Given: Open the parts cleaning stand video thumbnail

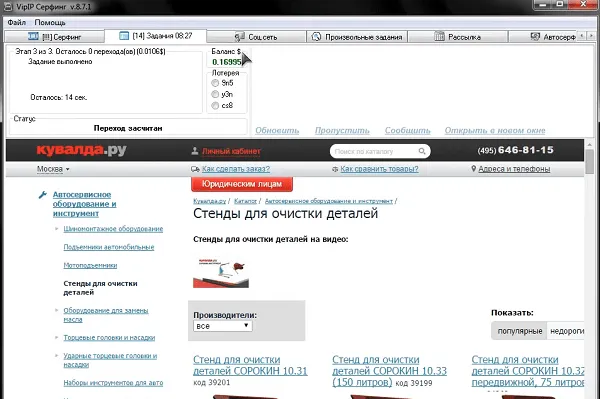Looking at the screenshot, I should coord(221,273).
